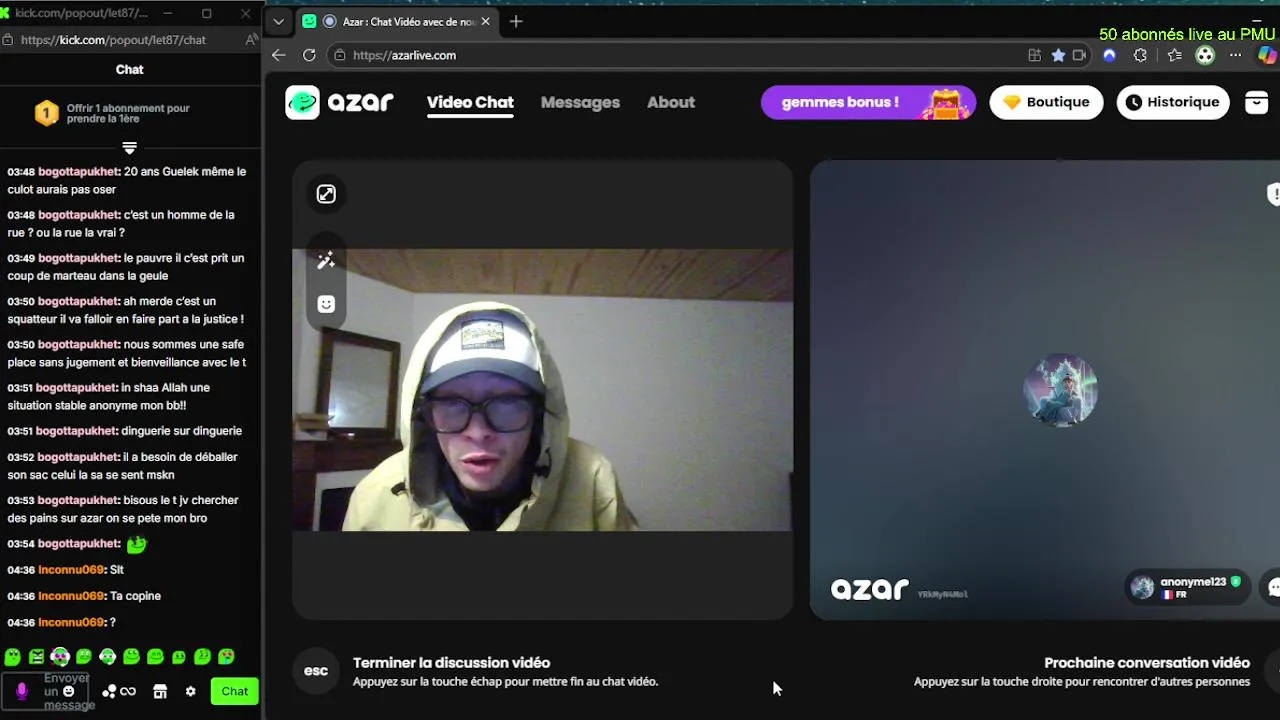This screenshot has height=720, width=1280.
Task: Click the 'Prochaine conversation vidéo' label
Action: point(1147,662)
